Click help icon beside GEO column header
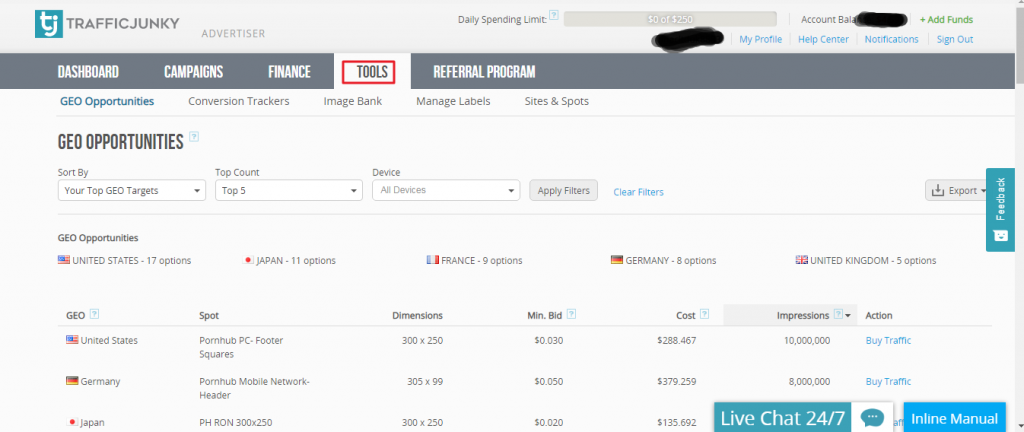This screenshot has height=432, width=1024. click(94, 315)
